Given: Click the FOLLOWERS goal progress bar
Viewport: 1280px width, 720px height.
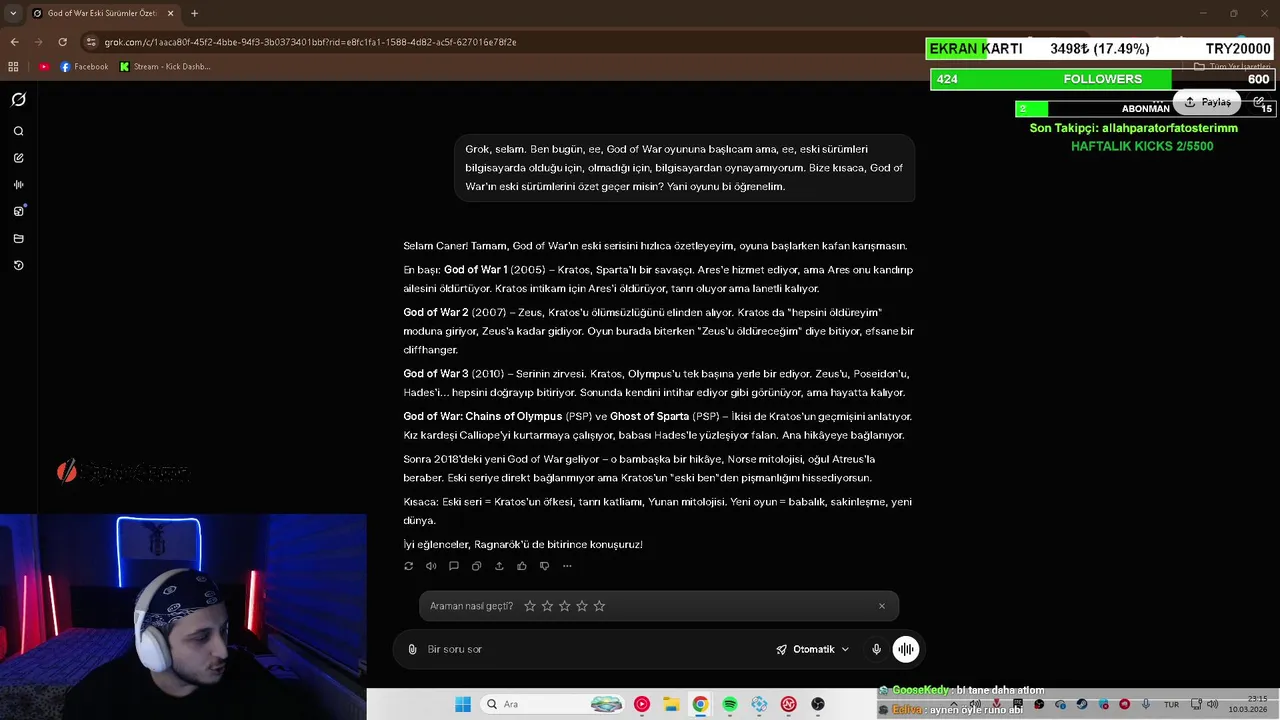Looking at the screenshot, I should [x=1101, y=79].
